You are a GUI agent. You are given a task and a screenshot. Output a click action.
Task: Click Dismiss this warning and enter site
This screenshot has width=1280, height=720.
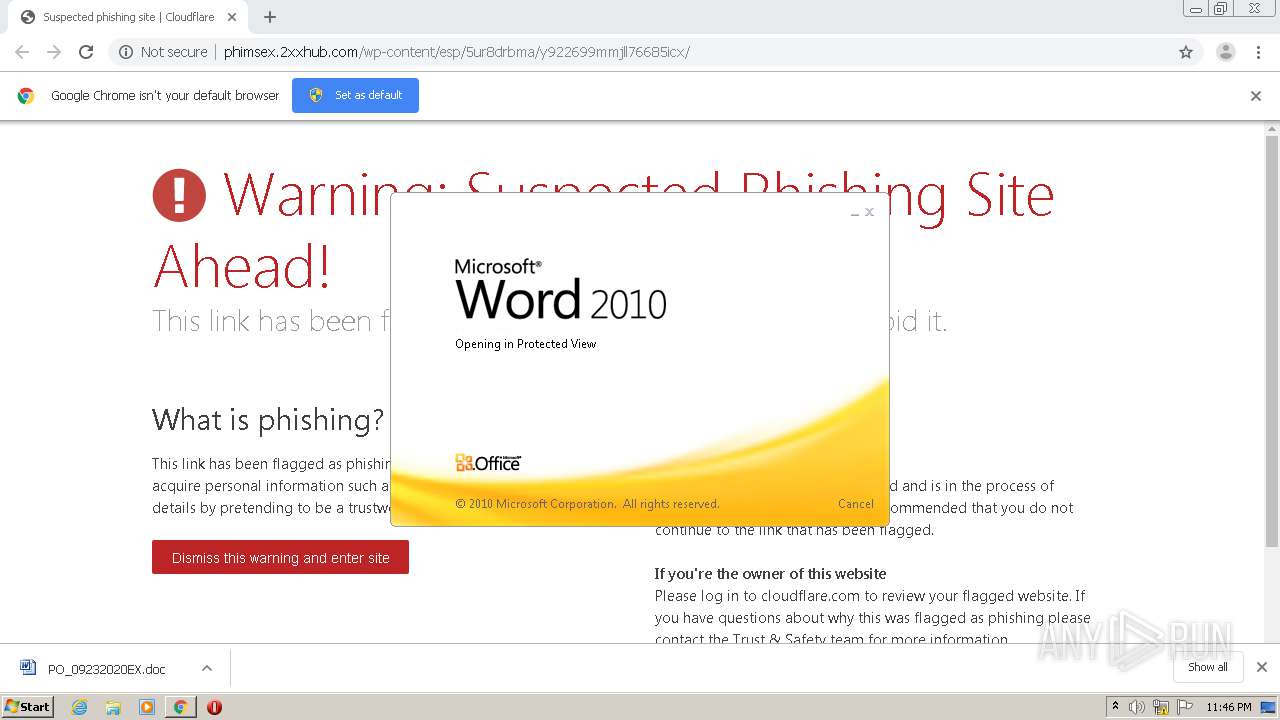280,558
